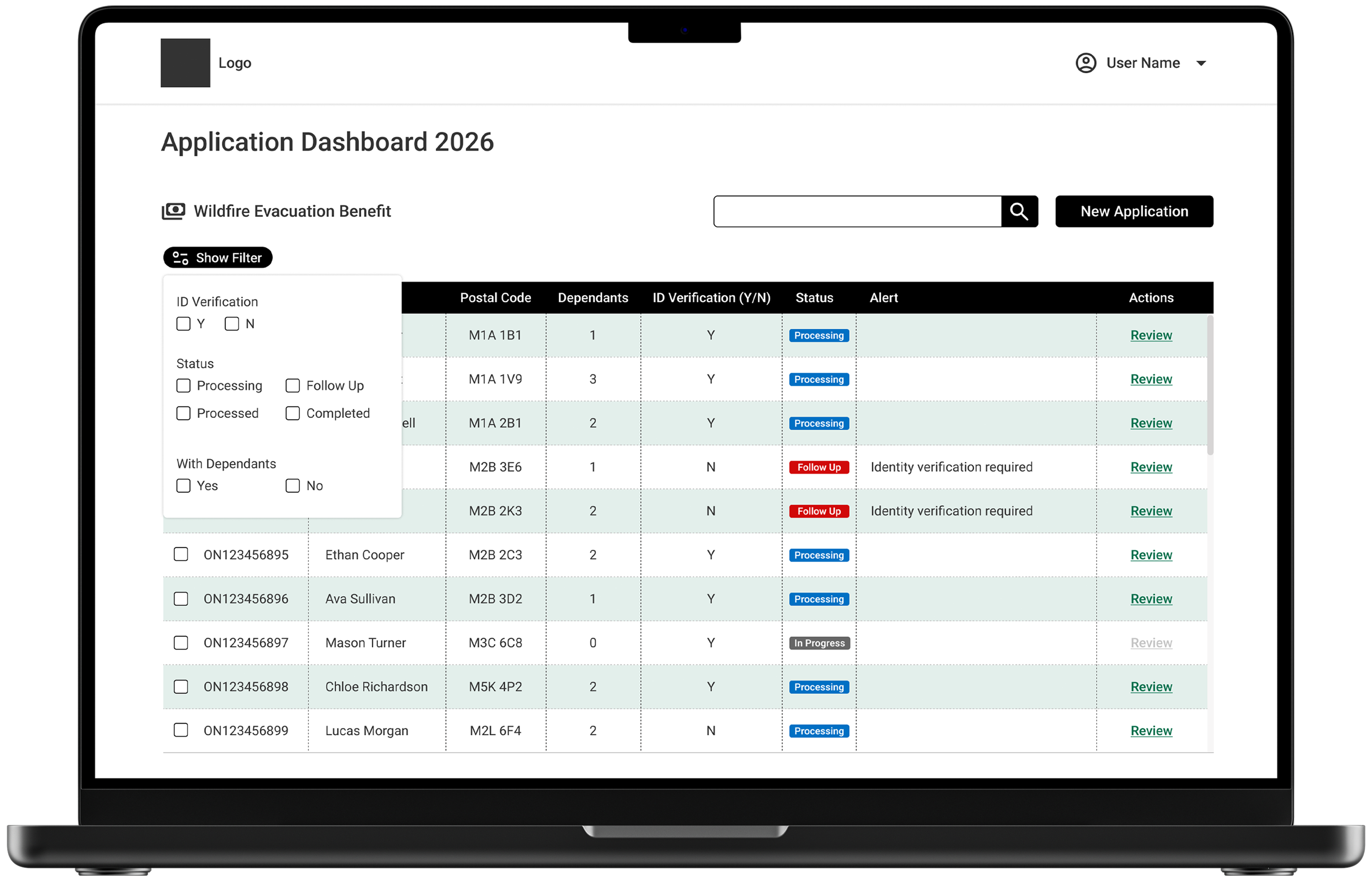Check the ID Verification N checkbox
1372x882 pixels.
coord(232,324)
